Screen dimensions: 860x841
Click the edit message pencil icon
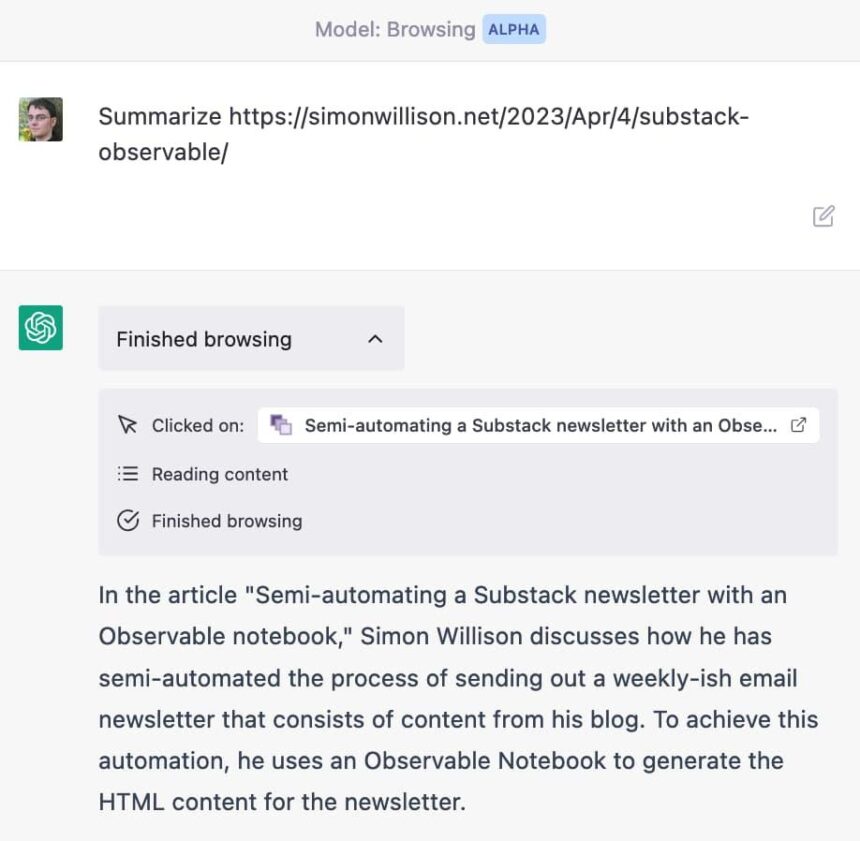(823, 216)
